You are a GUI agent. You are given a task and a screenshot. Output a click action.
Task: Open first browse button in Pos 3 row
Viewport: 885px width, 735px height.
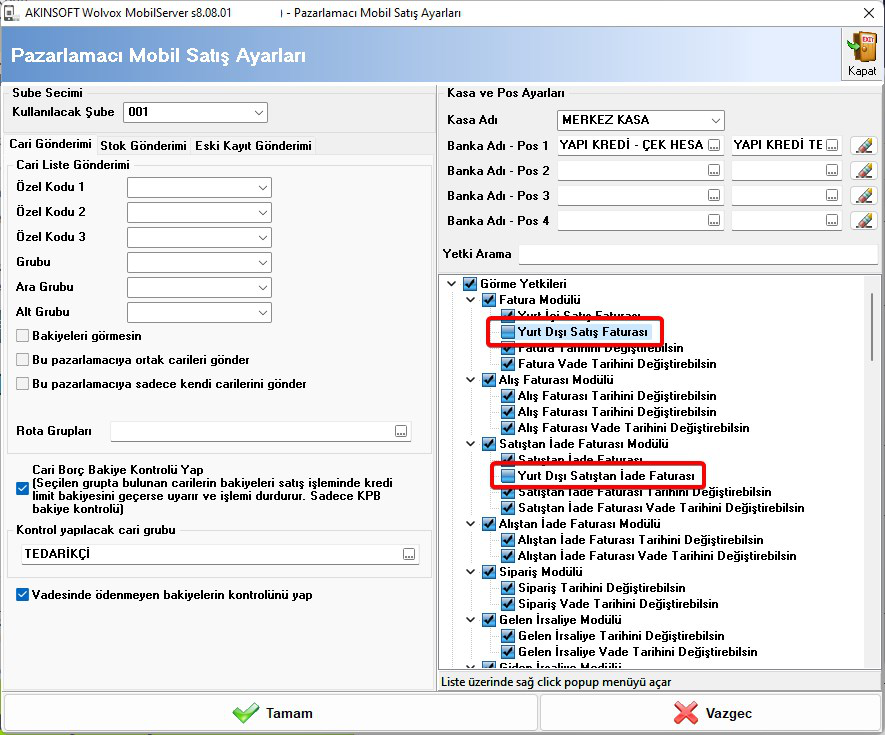click(x=714, y=195)
